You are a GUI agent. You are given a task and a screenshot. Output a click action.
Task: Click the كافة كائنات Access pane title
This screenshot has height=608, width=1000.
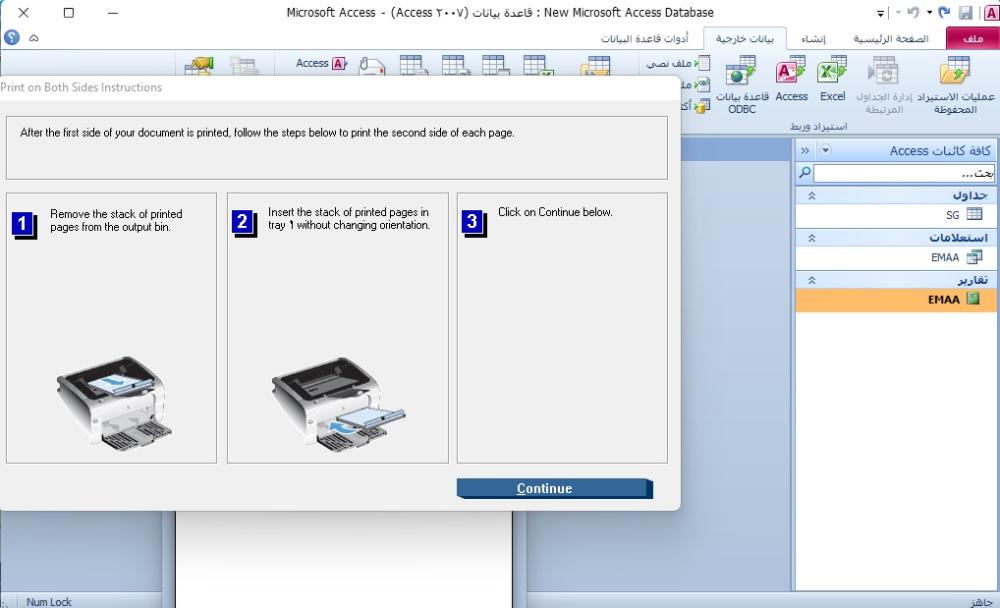click(x=940, y=151)
